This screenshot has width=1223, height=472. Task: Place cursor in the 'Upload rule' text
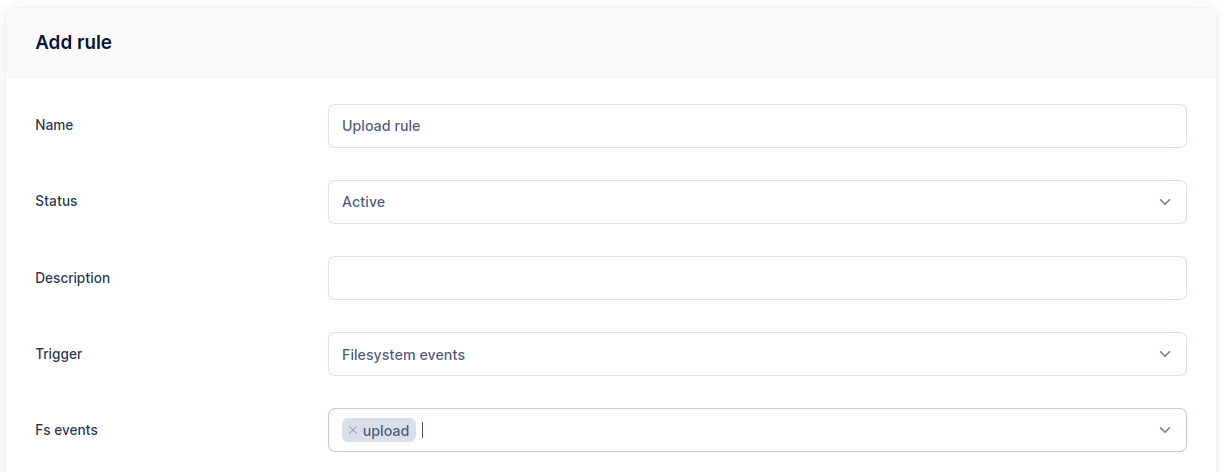(x=381, y=126)
